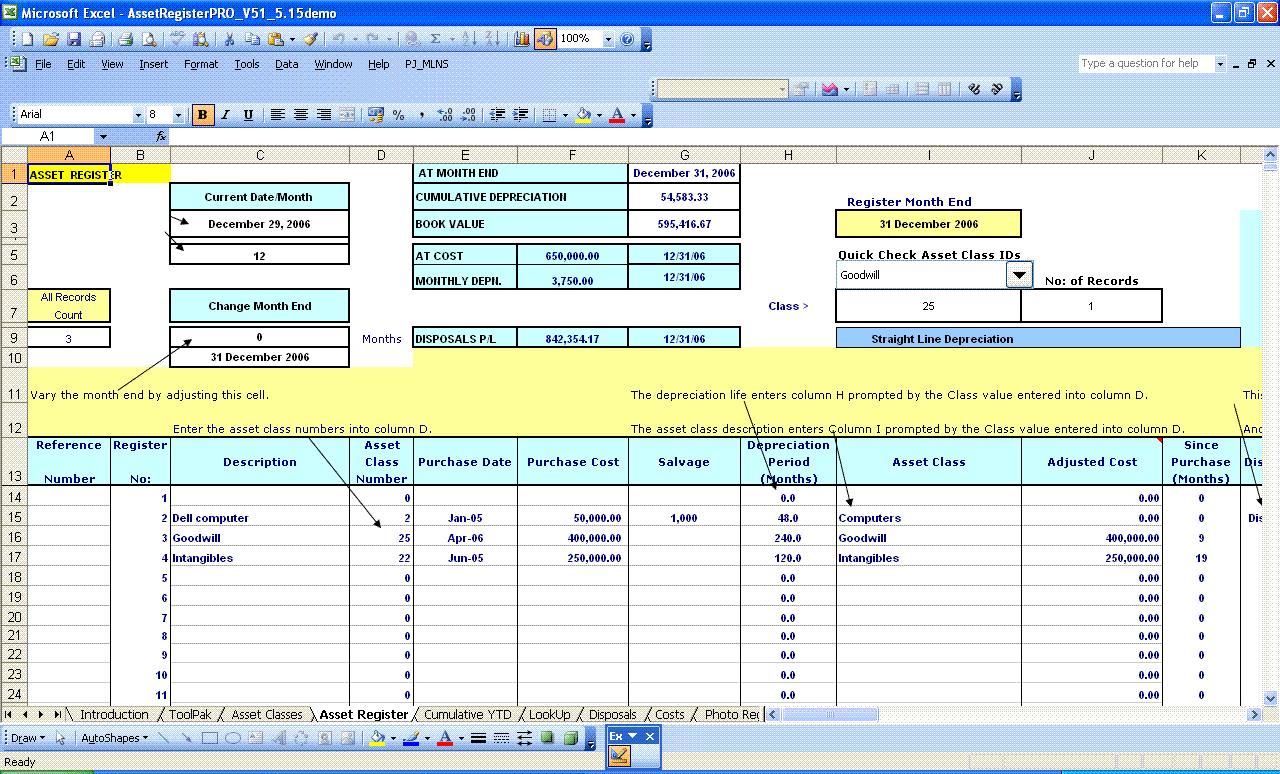Toggle Underline formatting

point(248,115)
